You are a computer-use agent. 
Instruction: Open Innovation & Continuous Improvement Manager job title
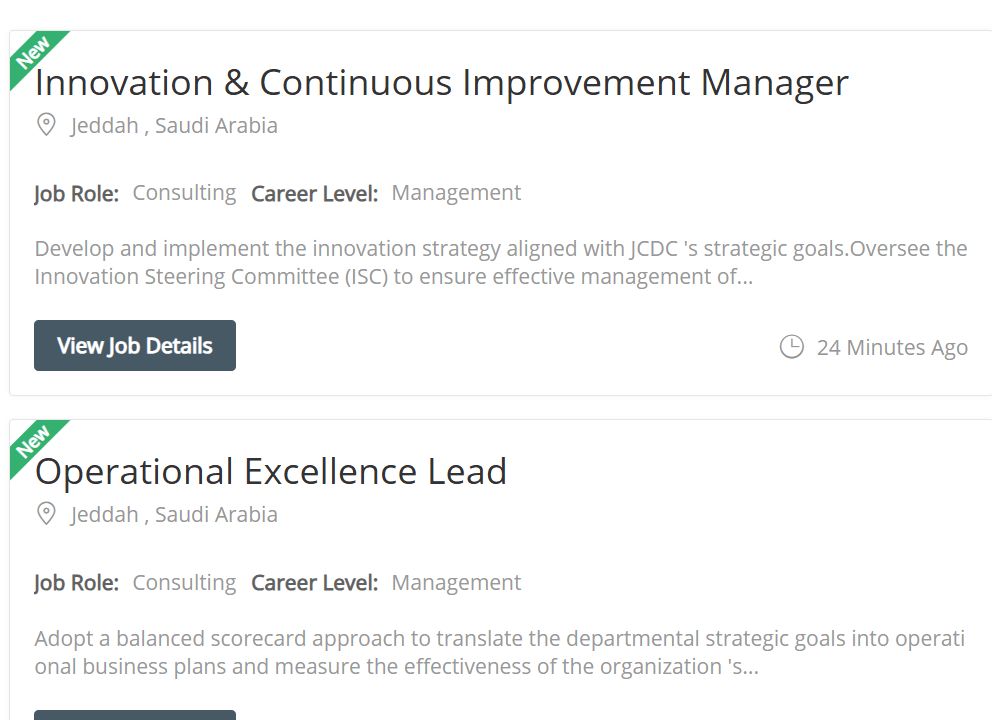pos(442,83)
